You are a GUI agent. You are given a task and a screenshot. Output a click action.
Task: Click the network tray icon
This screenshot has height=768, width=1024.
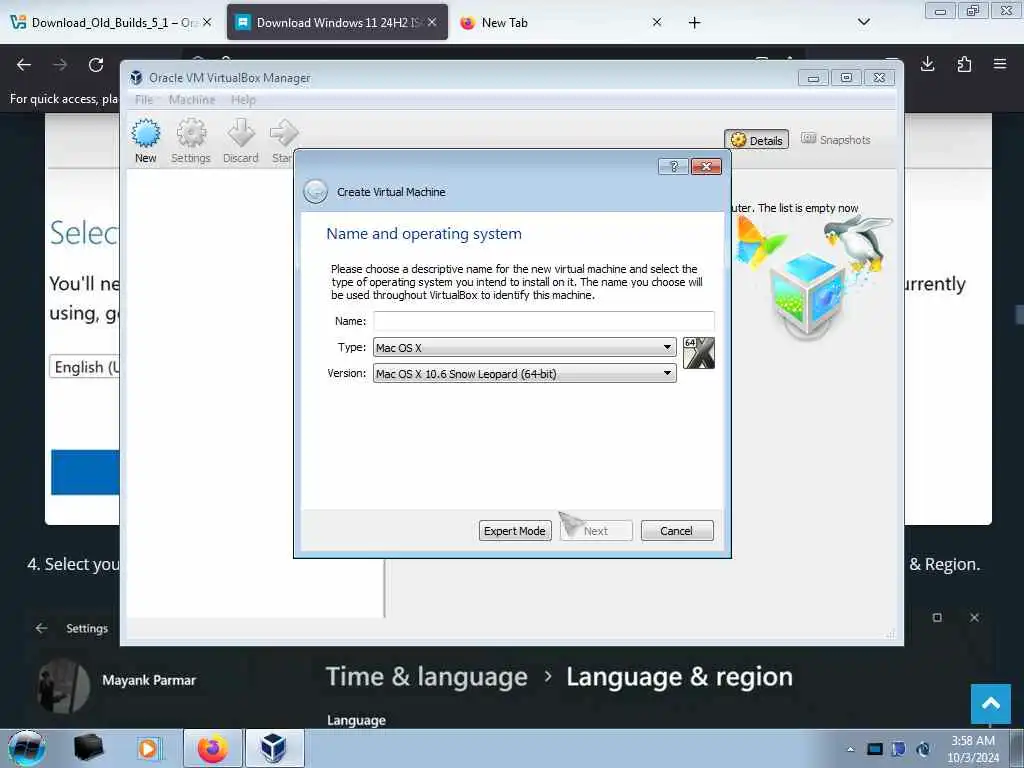click(x=923, y=749)
